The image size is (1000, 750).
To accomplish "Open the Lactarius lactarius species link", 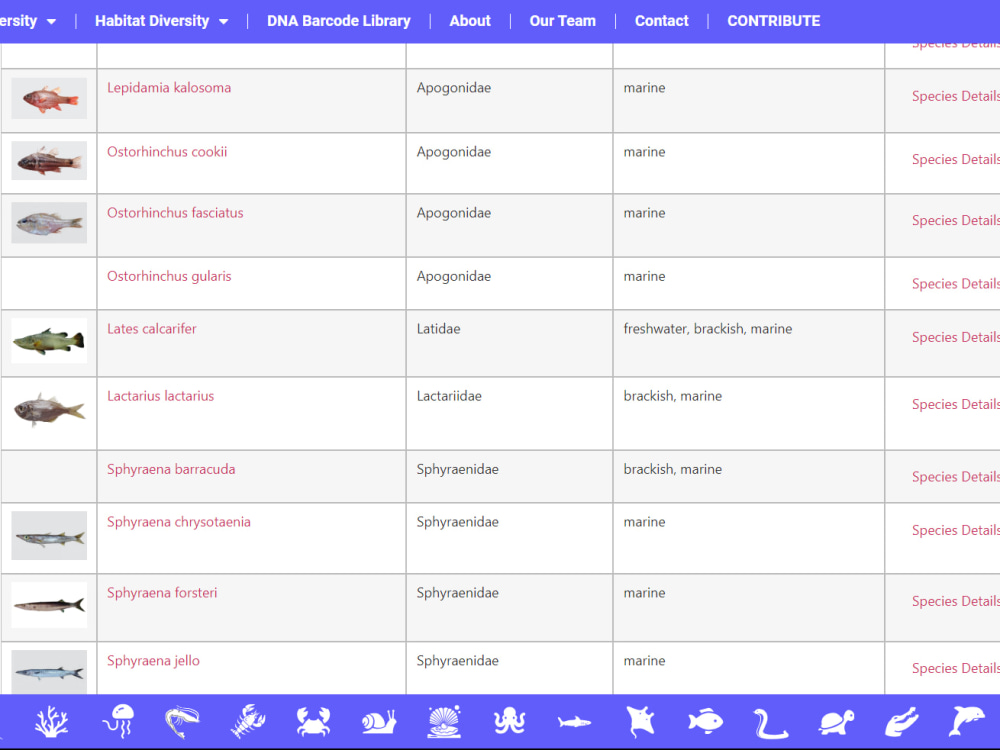I will tap(161, 396).
